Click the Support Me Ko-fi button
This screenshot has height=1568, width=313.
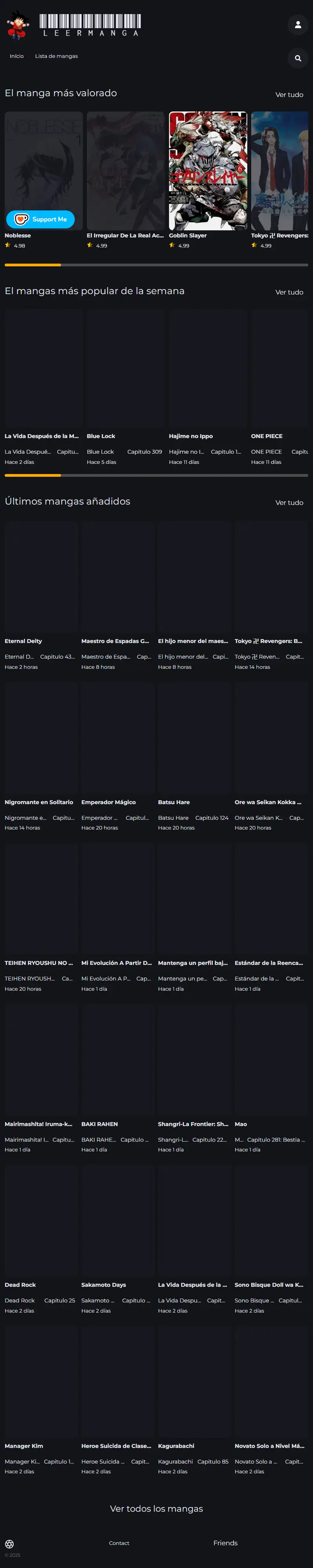(40, 219)
